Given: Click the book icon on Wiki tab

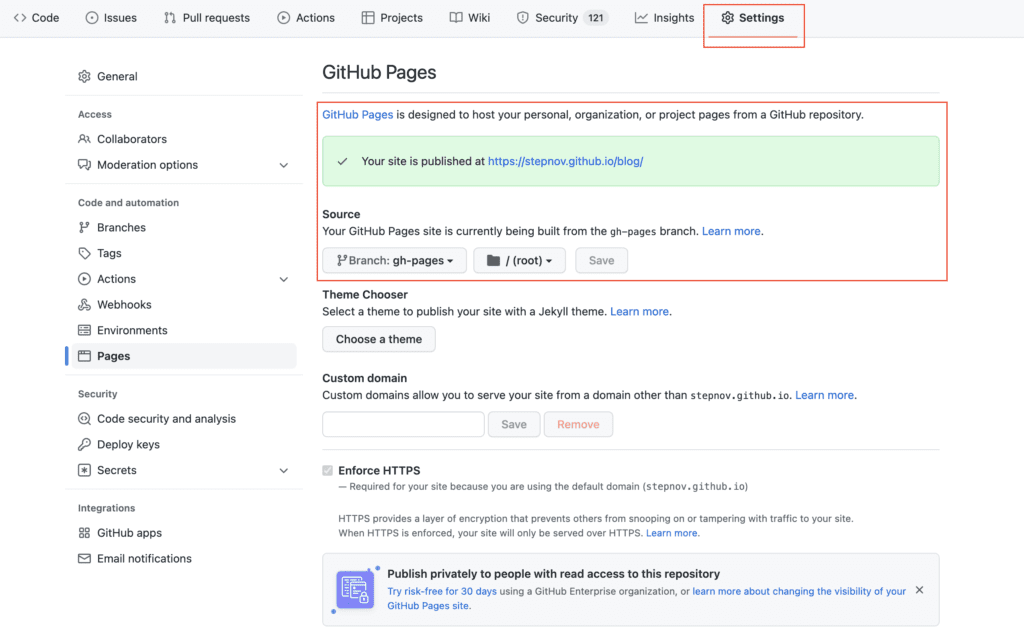Looking at the screenshot, I should pyautogui.click(x=456, y=18).
